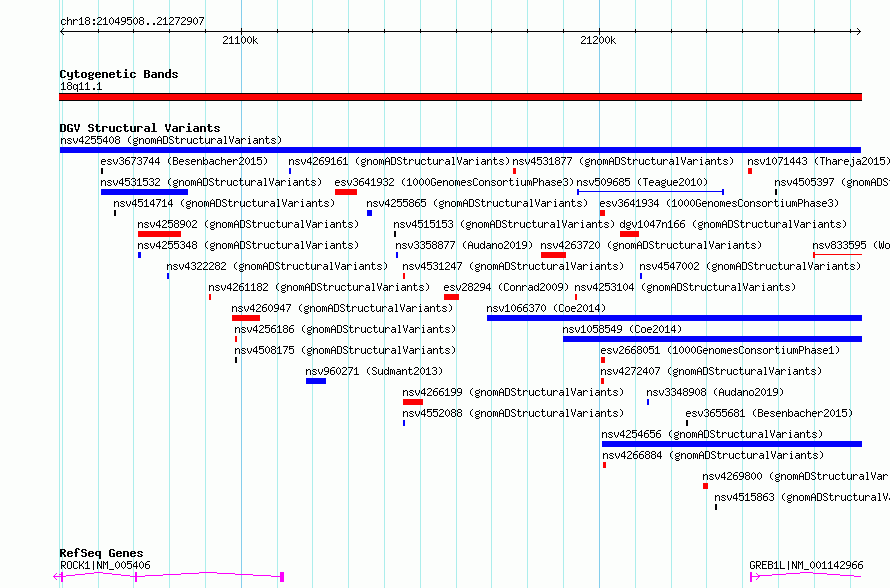Select nsv4261182 variant label
The width and height of the screenshot is (890, 588).
(x=319, y=287)
